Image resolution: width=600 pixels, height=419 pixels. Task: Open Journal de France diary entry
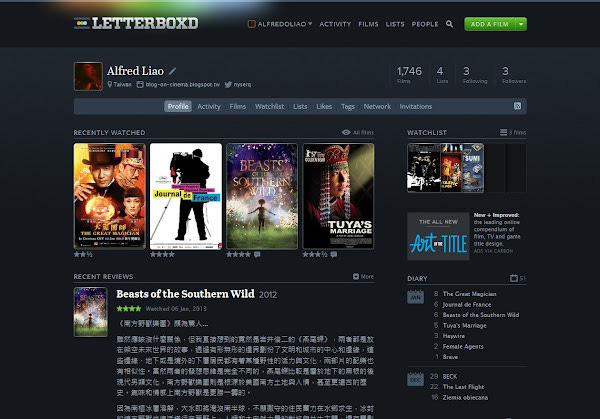[x=467, y=305]
